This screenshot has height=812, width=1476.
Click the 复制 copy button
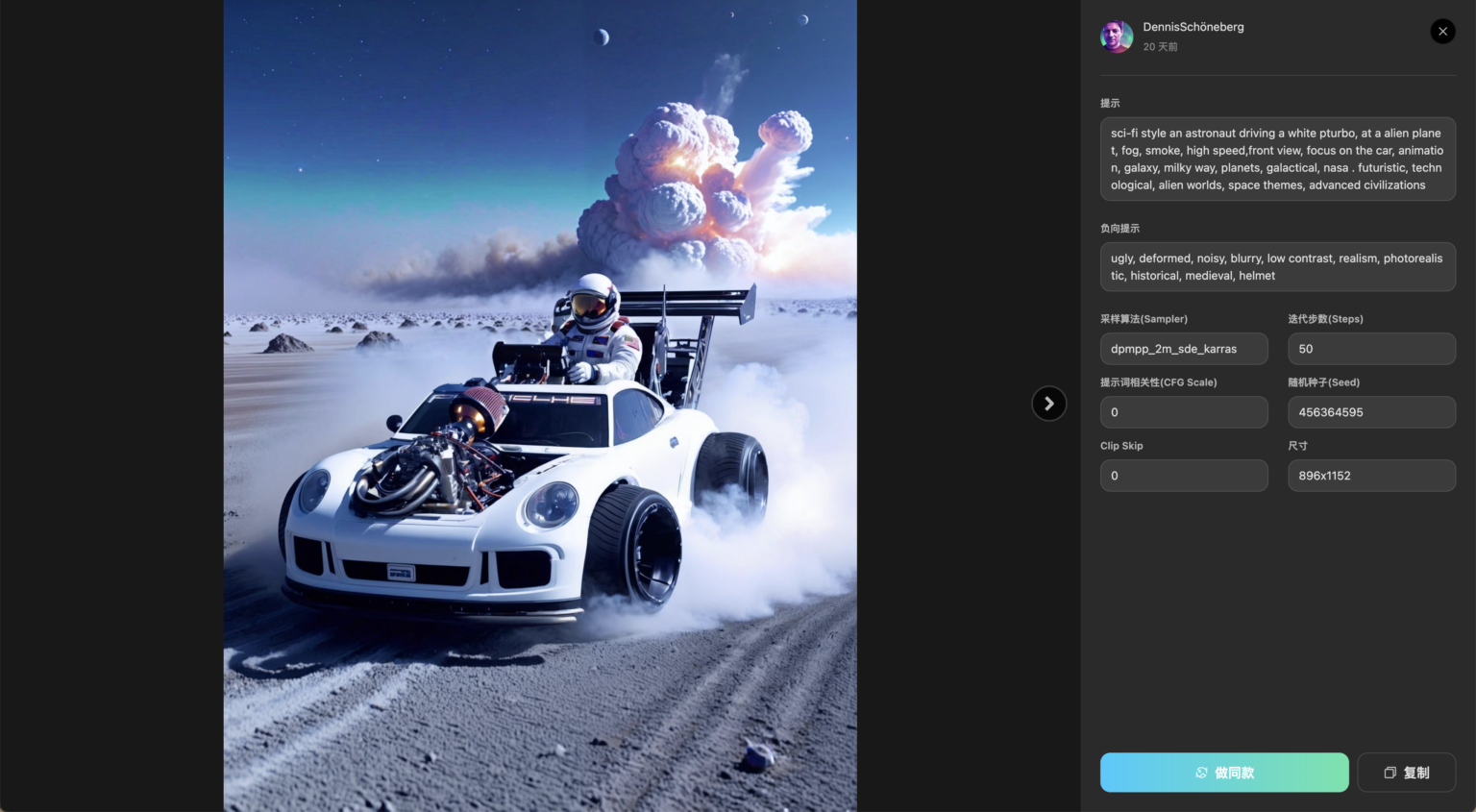(x=1406, y=773)
